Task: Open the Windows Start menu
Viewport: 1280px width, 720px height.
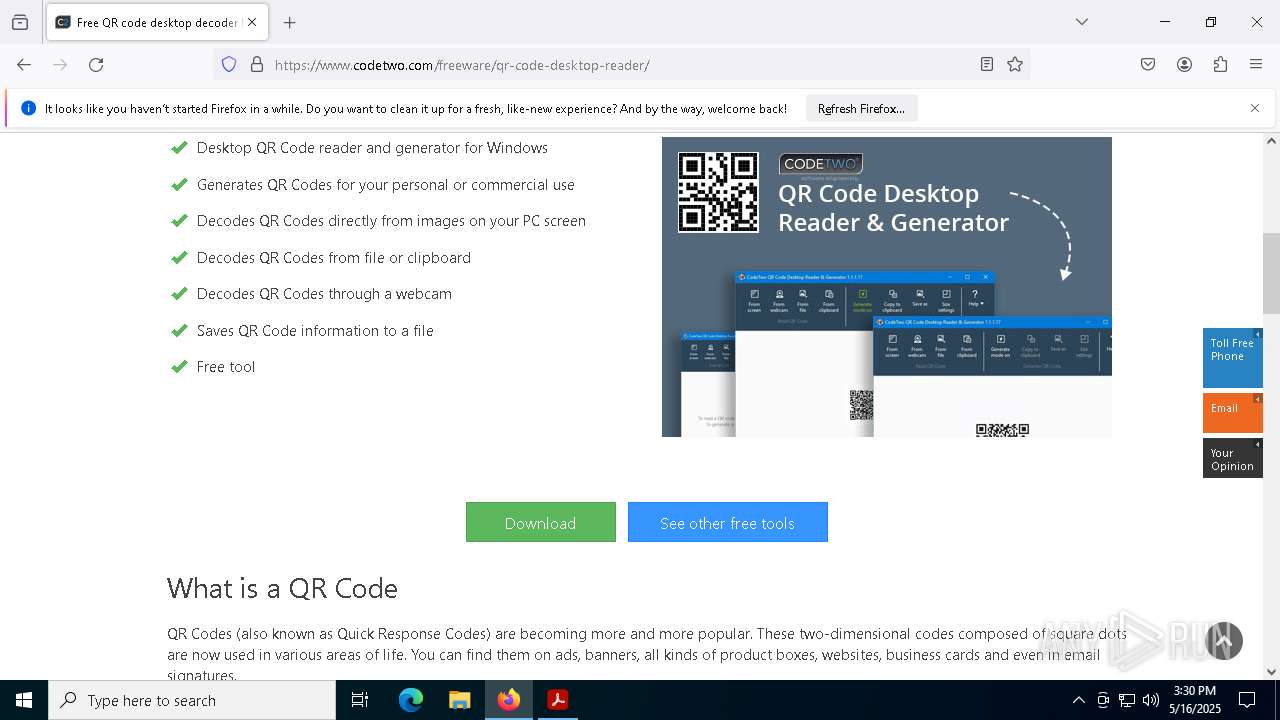Action: coord(24,700)
